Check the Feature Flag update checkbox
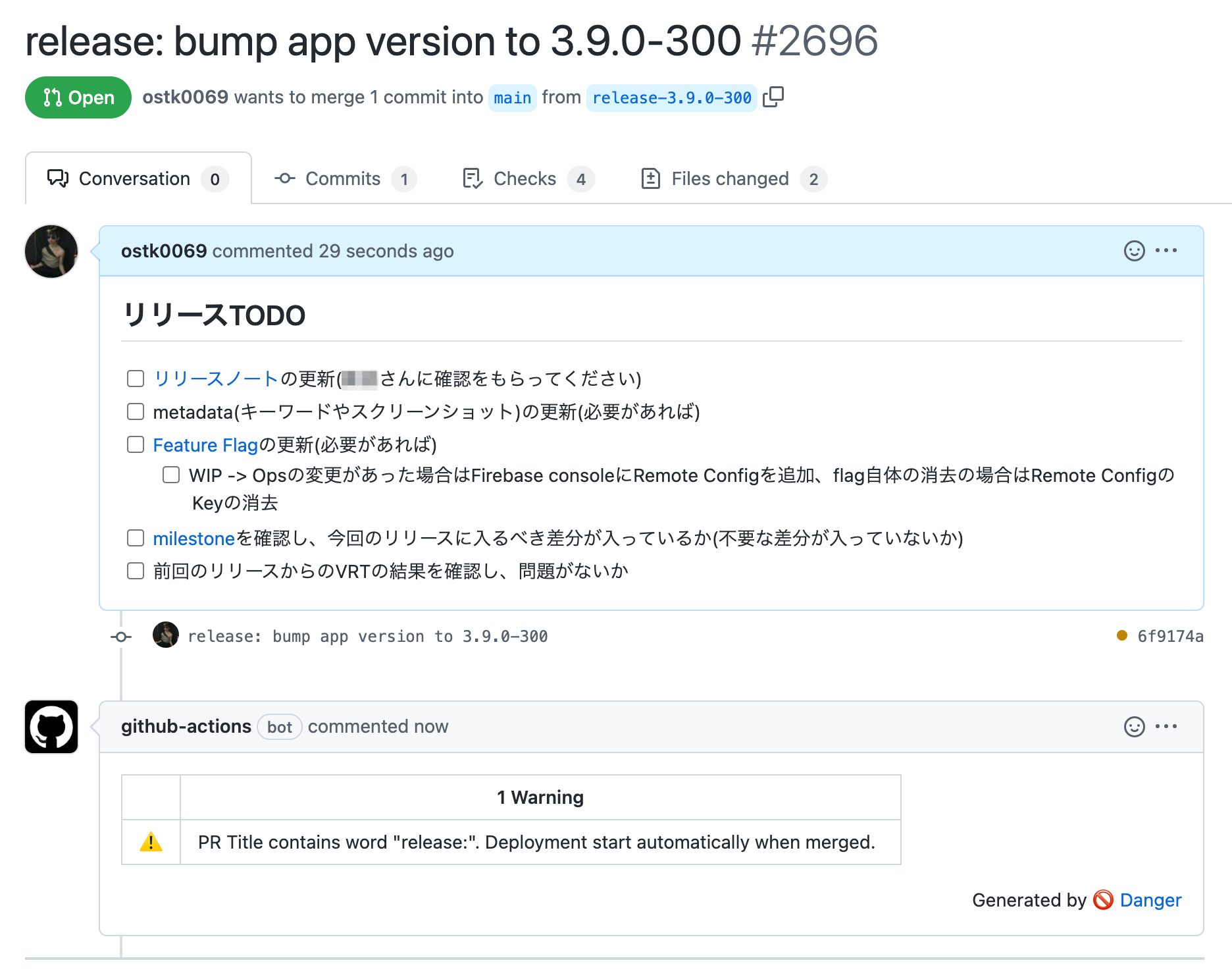 [x=135, y=444]
